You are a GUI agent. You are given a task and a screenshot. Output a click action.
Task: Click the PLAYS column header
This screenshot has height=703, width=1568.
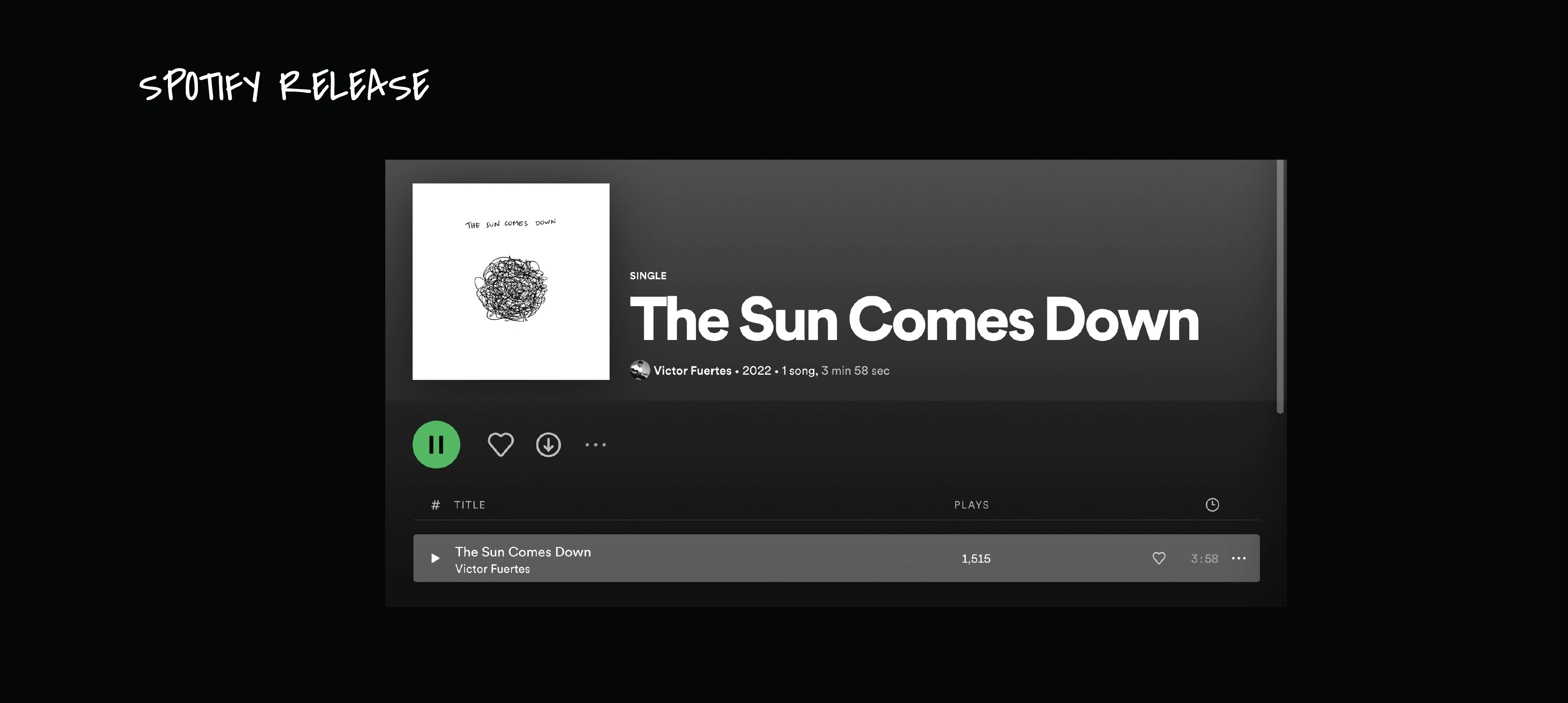click(971, 505)
